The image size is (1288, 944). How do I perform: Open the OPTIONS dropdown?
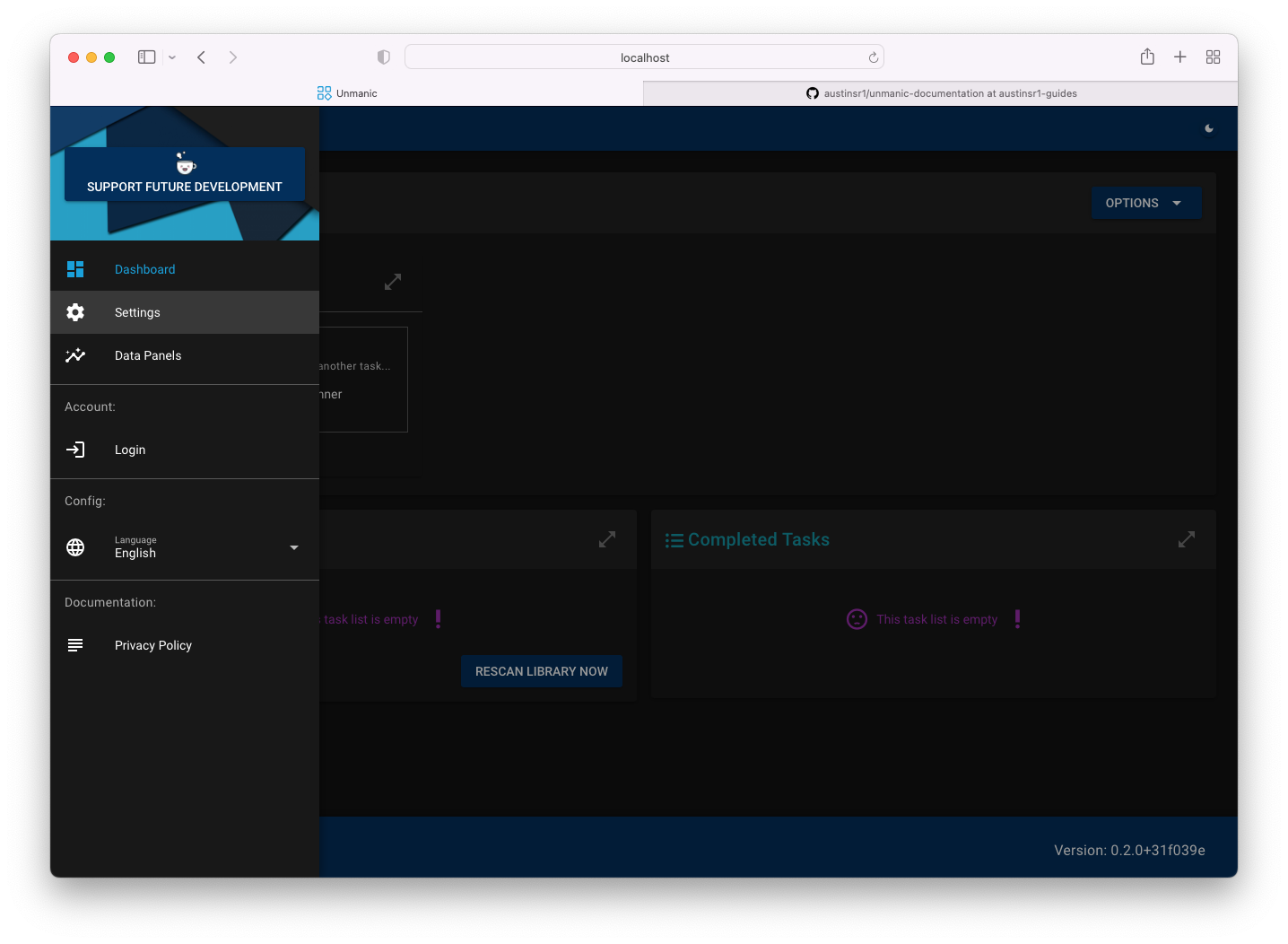tap(1145, 203)
